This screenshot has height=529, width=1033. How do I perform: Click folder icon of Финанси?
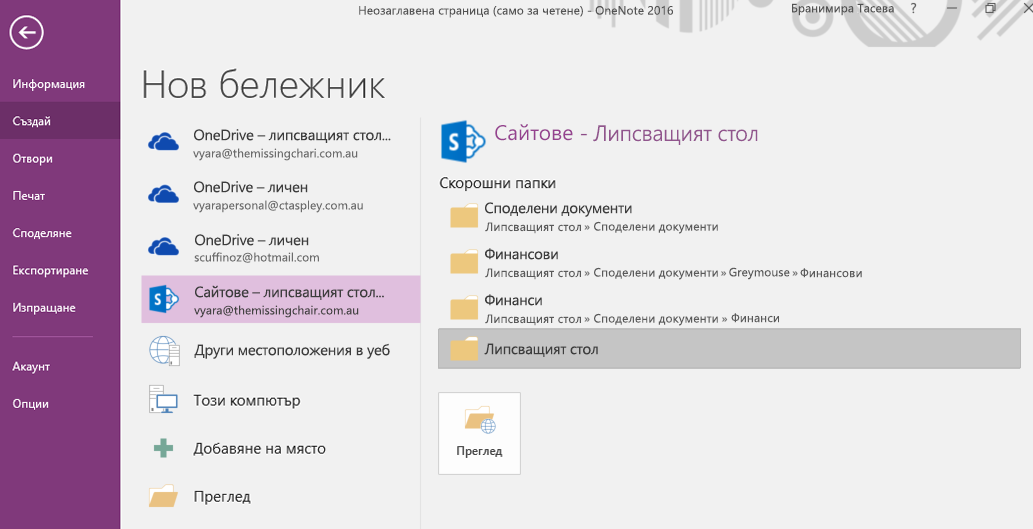[x=464, y=308]
